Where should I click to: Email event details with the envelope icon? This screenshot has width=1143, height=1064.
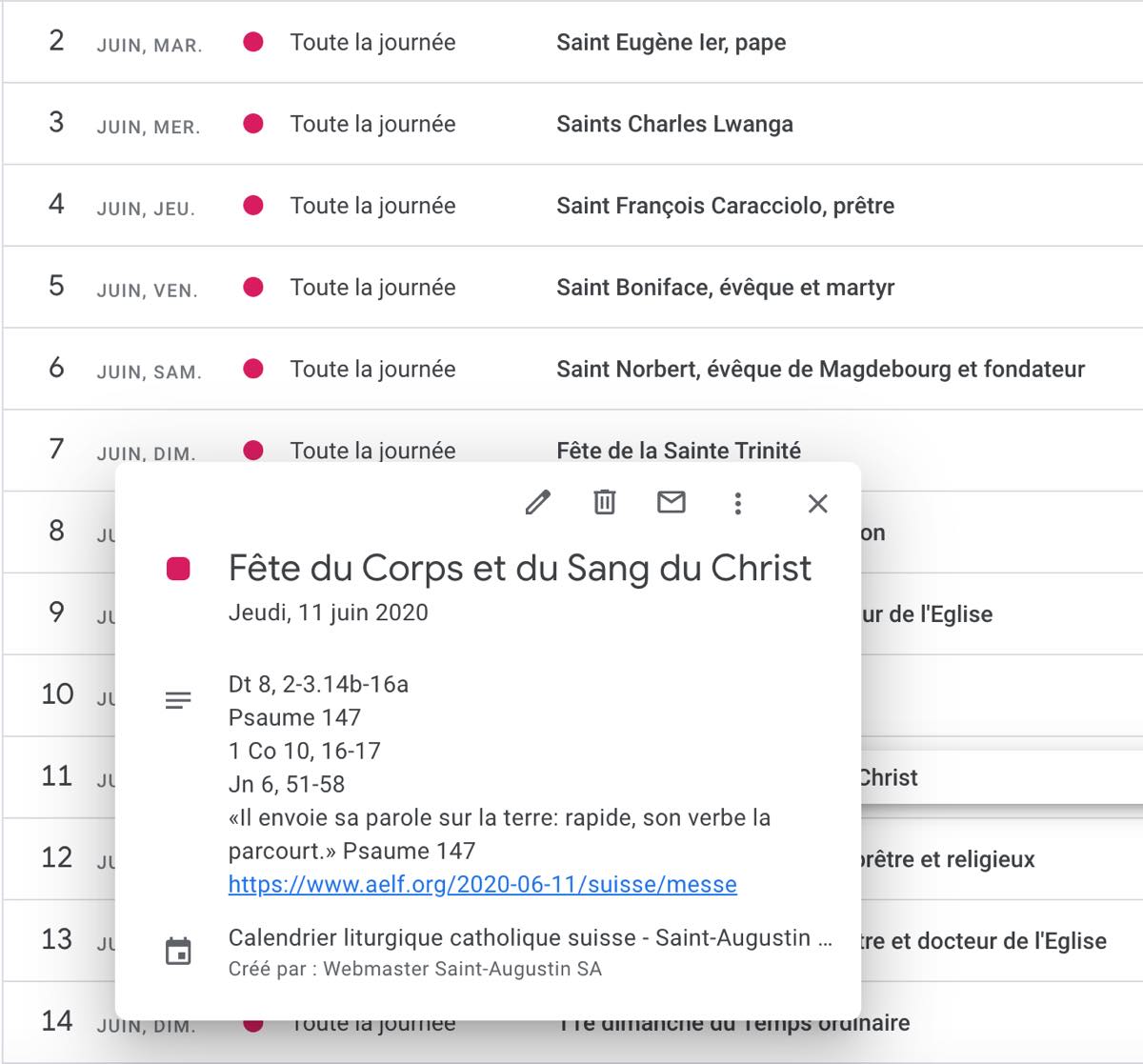point(672,502)
